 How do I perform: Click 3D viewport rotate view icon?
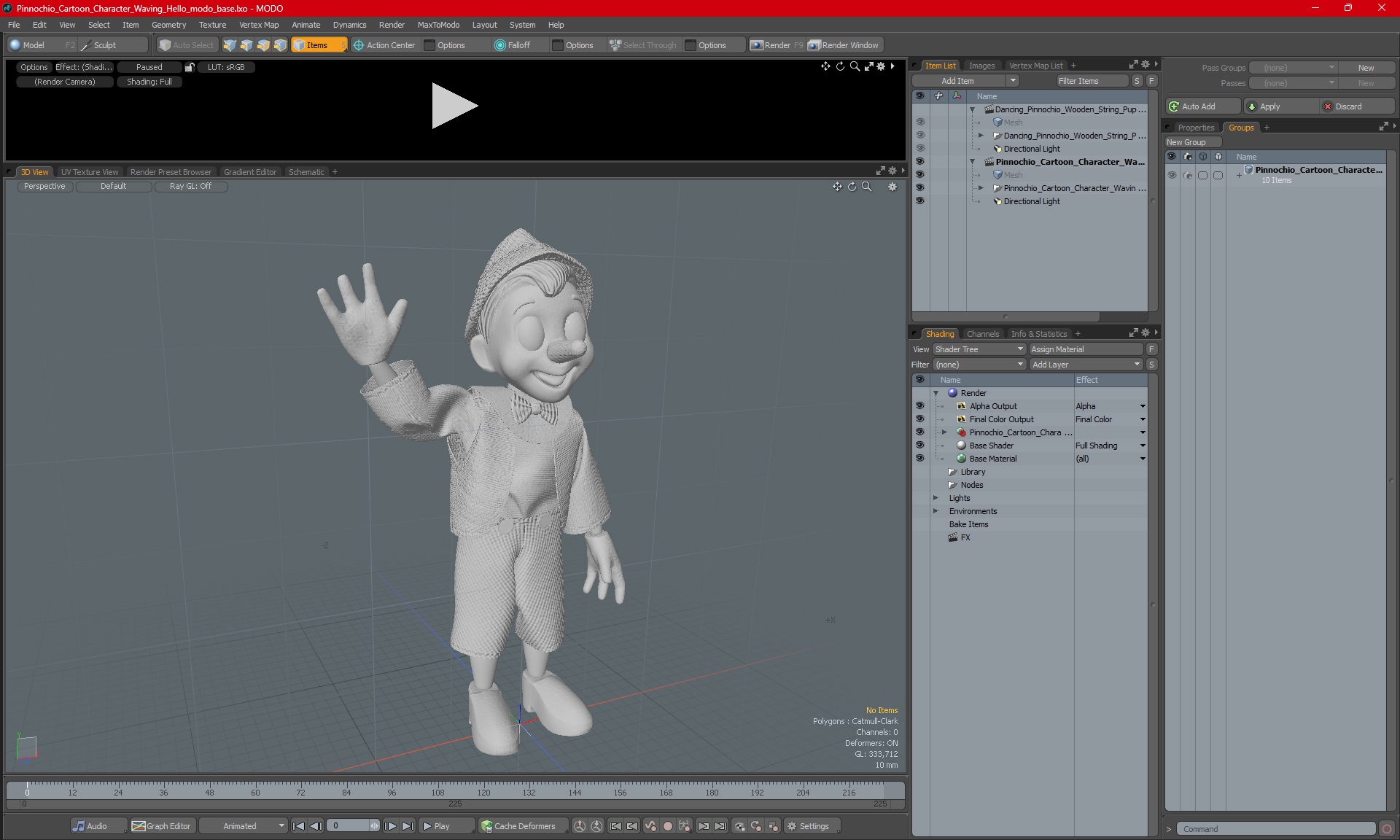click(852, 187)
